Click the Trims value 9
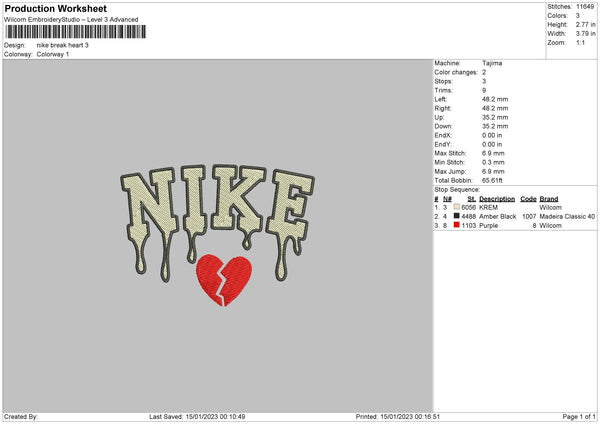 click(484, 90)
